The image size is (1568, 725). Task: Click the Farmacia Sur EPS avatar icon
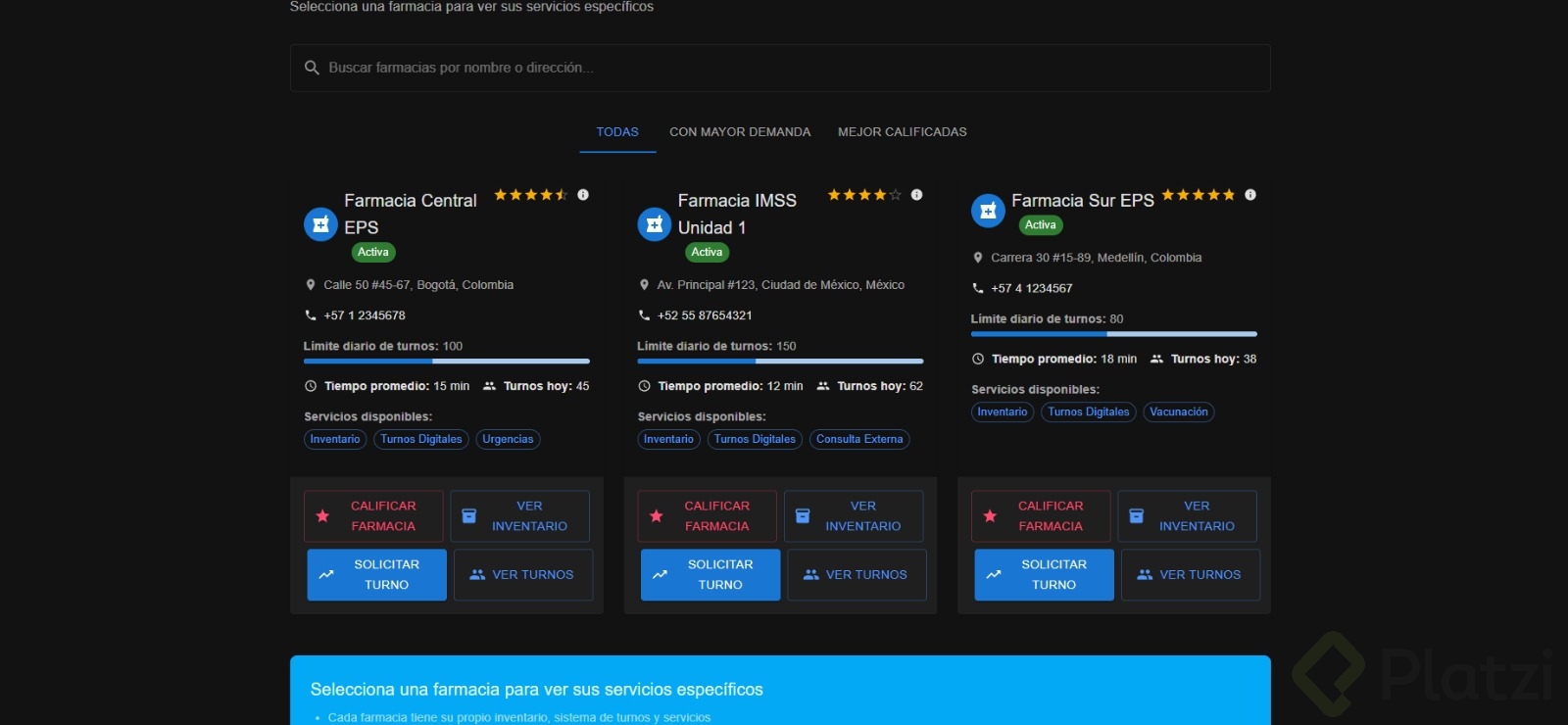click(x=988, y=211)
